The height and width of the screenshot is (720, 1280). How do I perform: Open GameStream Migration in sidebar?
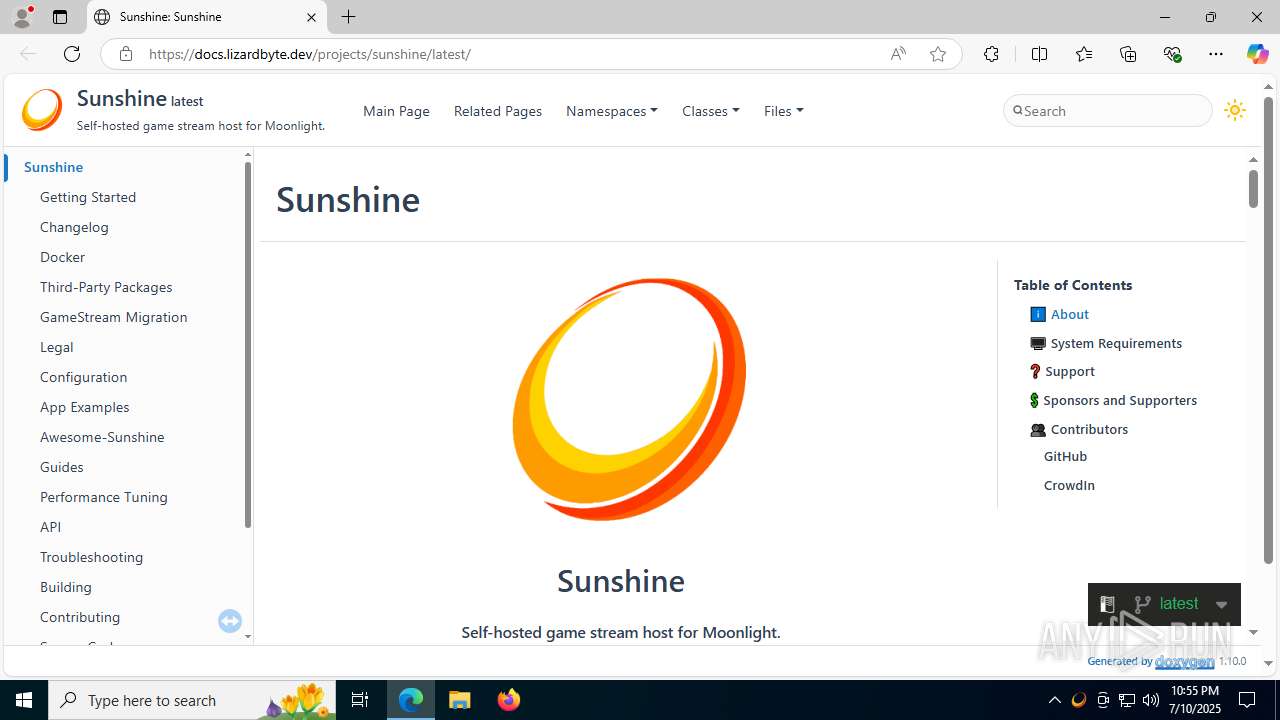(114, 317)
